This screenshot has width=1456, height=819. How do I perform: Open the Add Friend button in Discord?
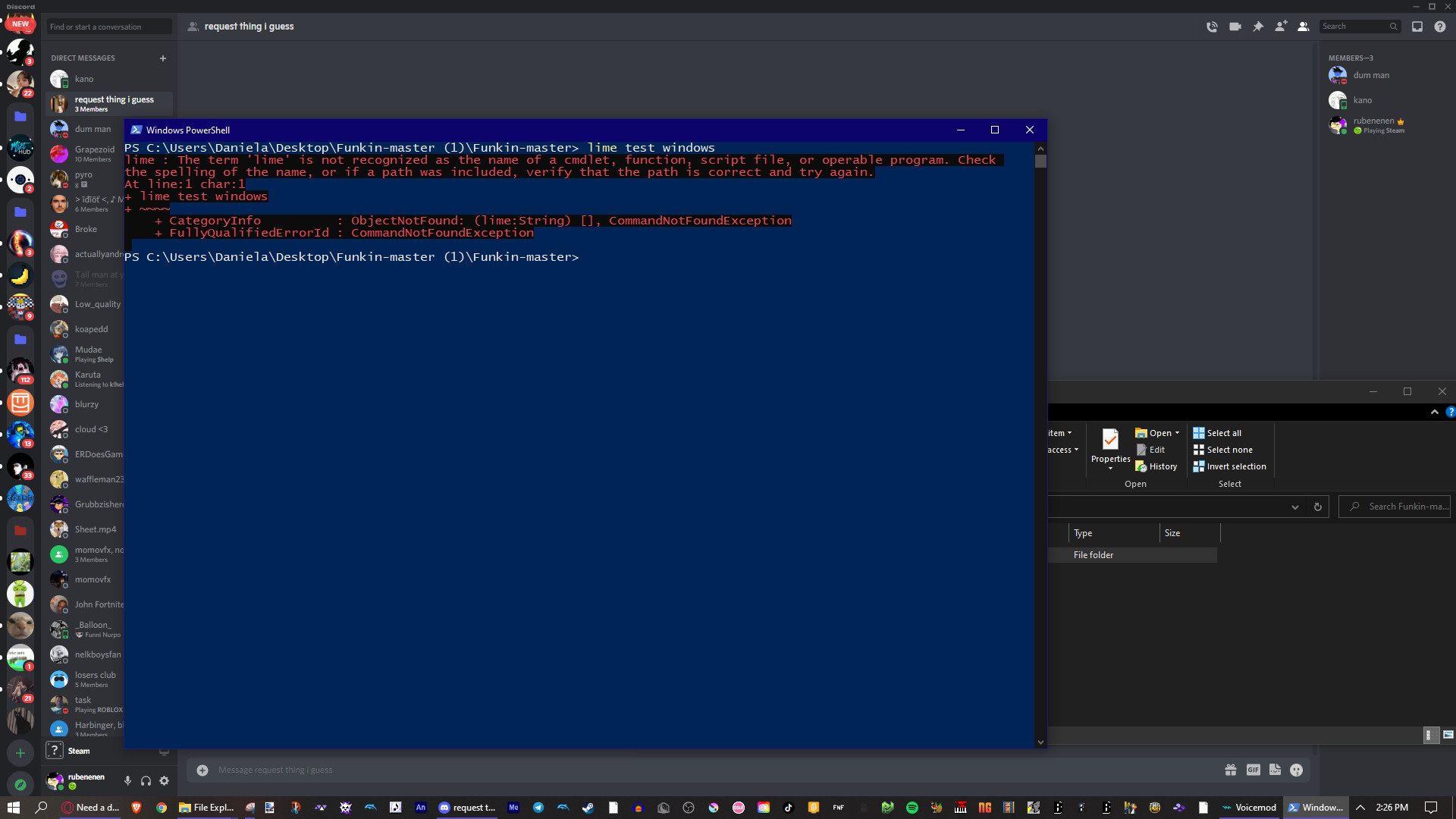[x=1281, y=26]
